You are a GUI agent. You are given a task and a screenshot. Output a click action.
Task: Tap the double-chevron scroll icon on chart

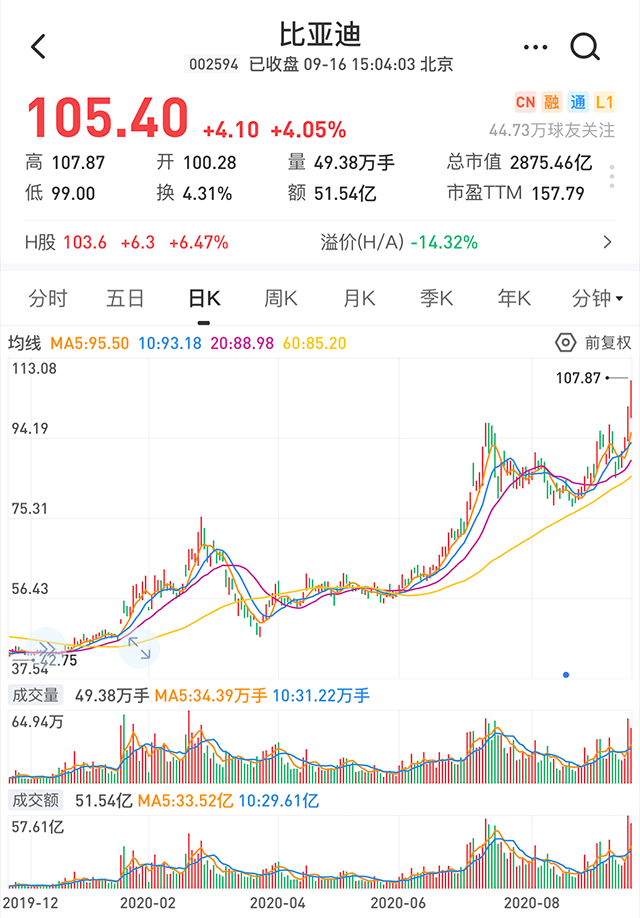click(47, 648)
